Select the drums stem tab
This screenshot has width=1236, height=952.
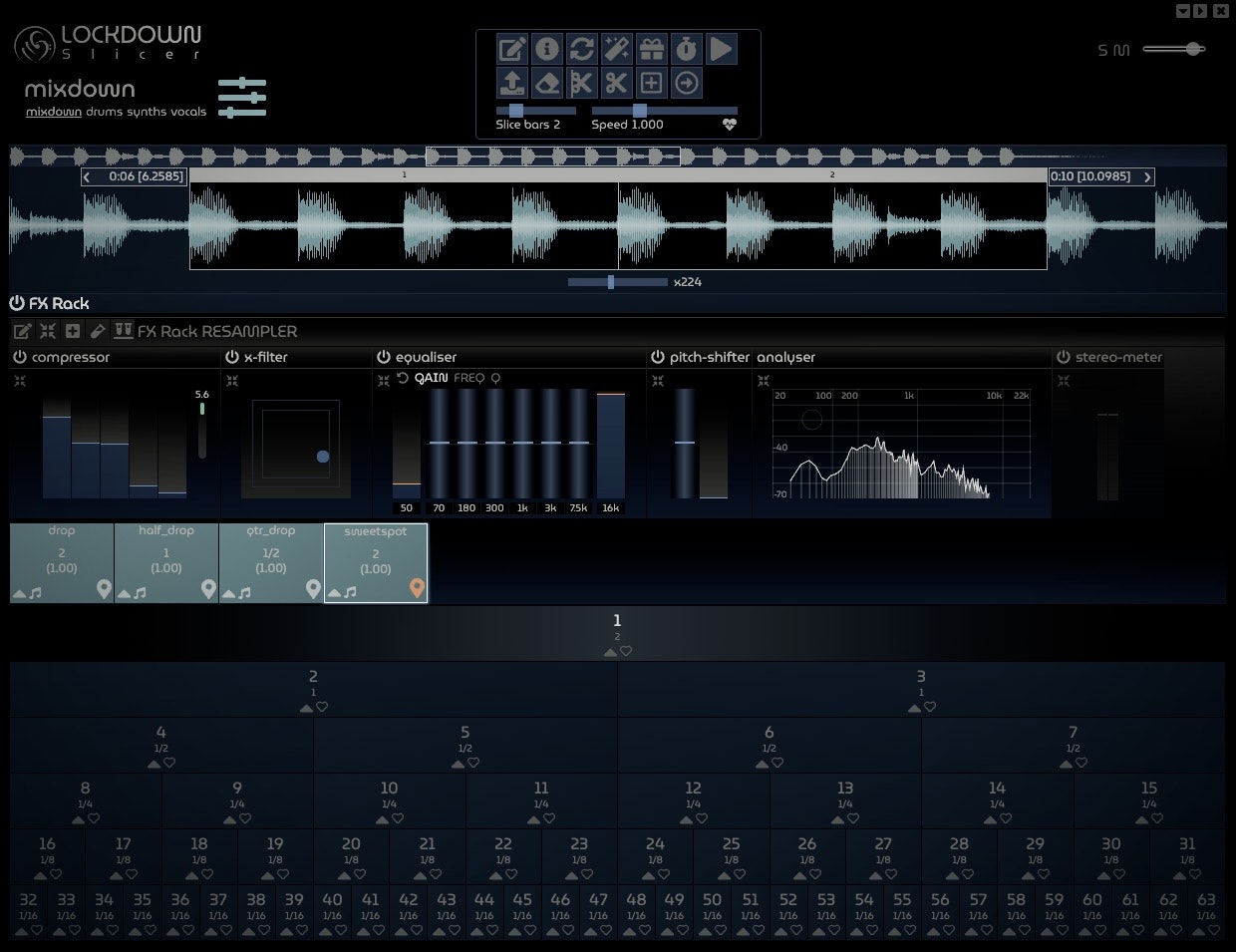[106, 112]
